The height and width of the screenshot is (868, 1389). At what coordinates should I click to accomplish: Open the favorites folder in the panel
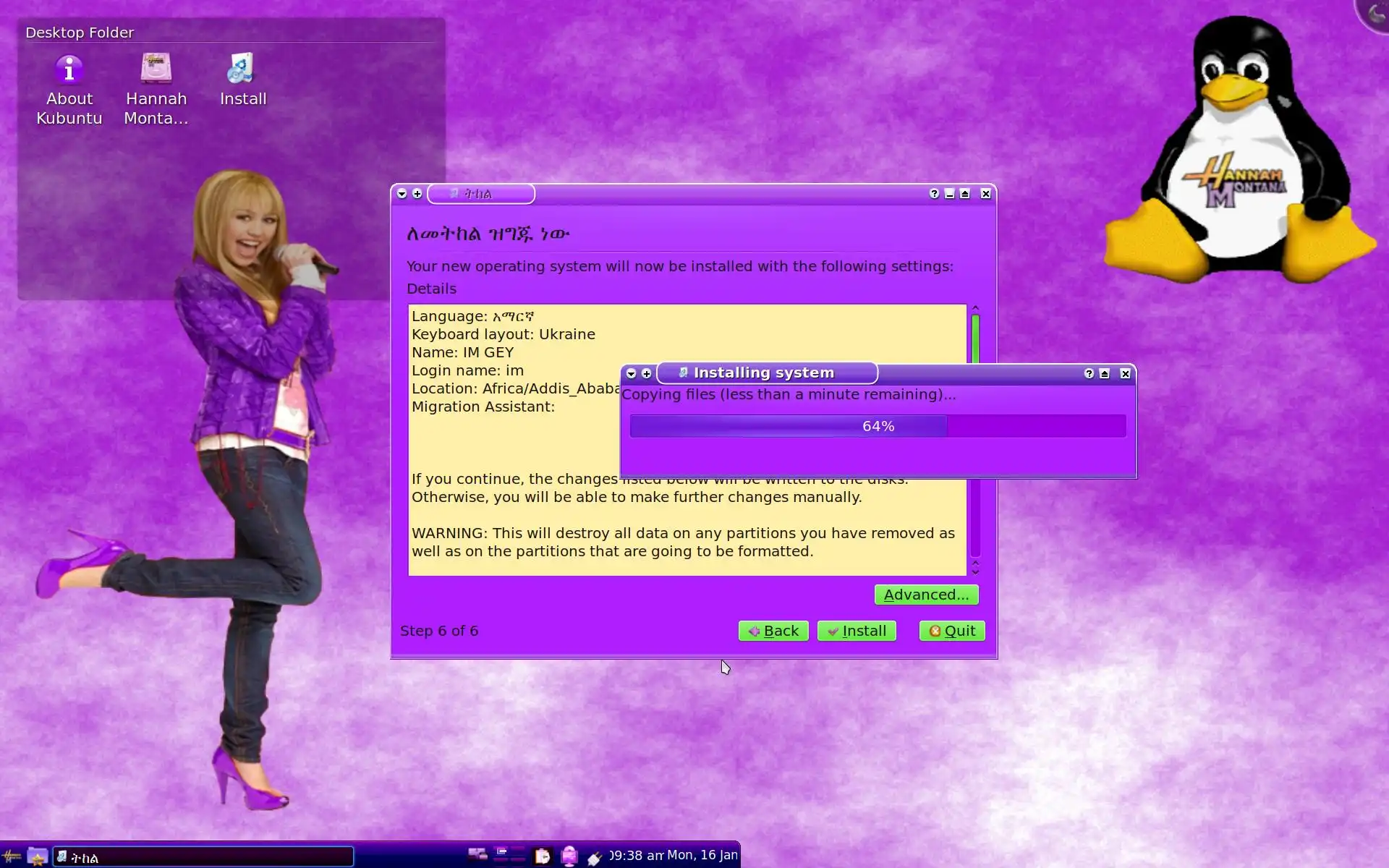click(x=38, y=856)
